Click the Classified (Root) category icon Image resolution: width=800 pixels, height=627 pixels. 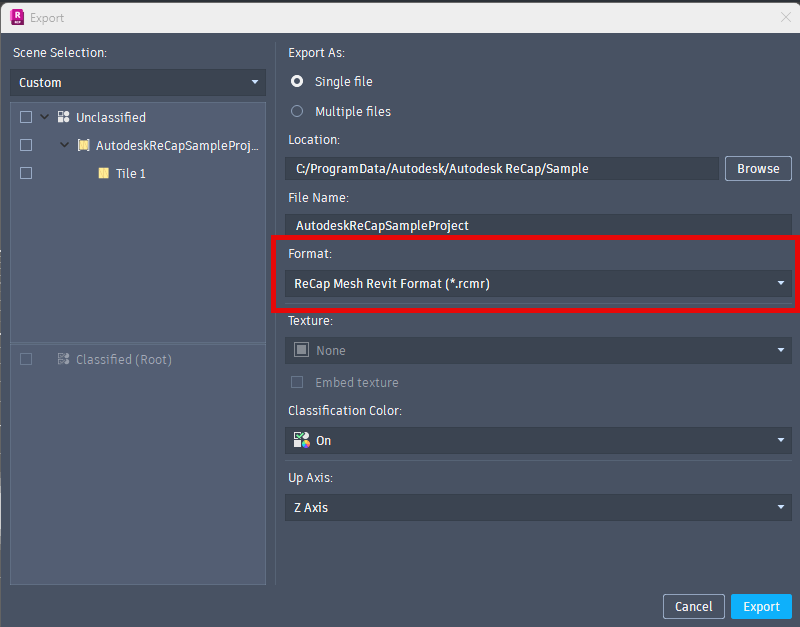[63, 359]
